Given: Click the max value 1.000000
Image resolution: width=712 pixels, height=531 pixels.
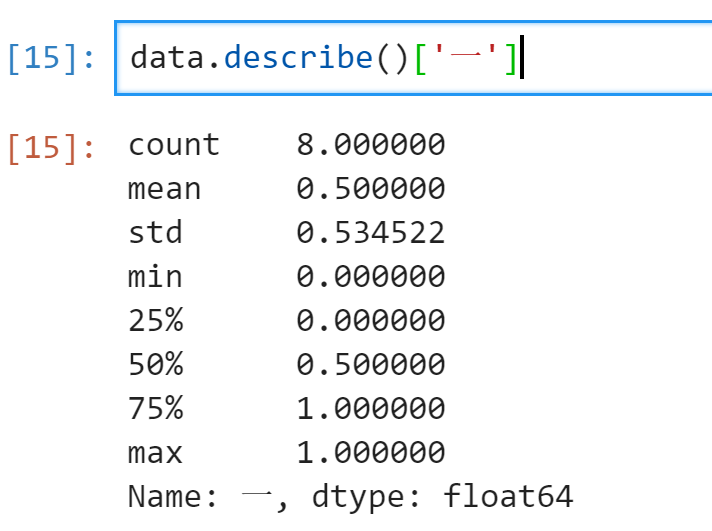Looking at the screenshot, I should pos(371,452).
